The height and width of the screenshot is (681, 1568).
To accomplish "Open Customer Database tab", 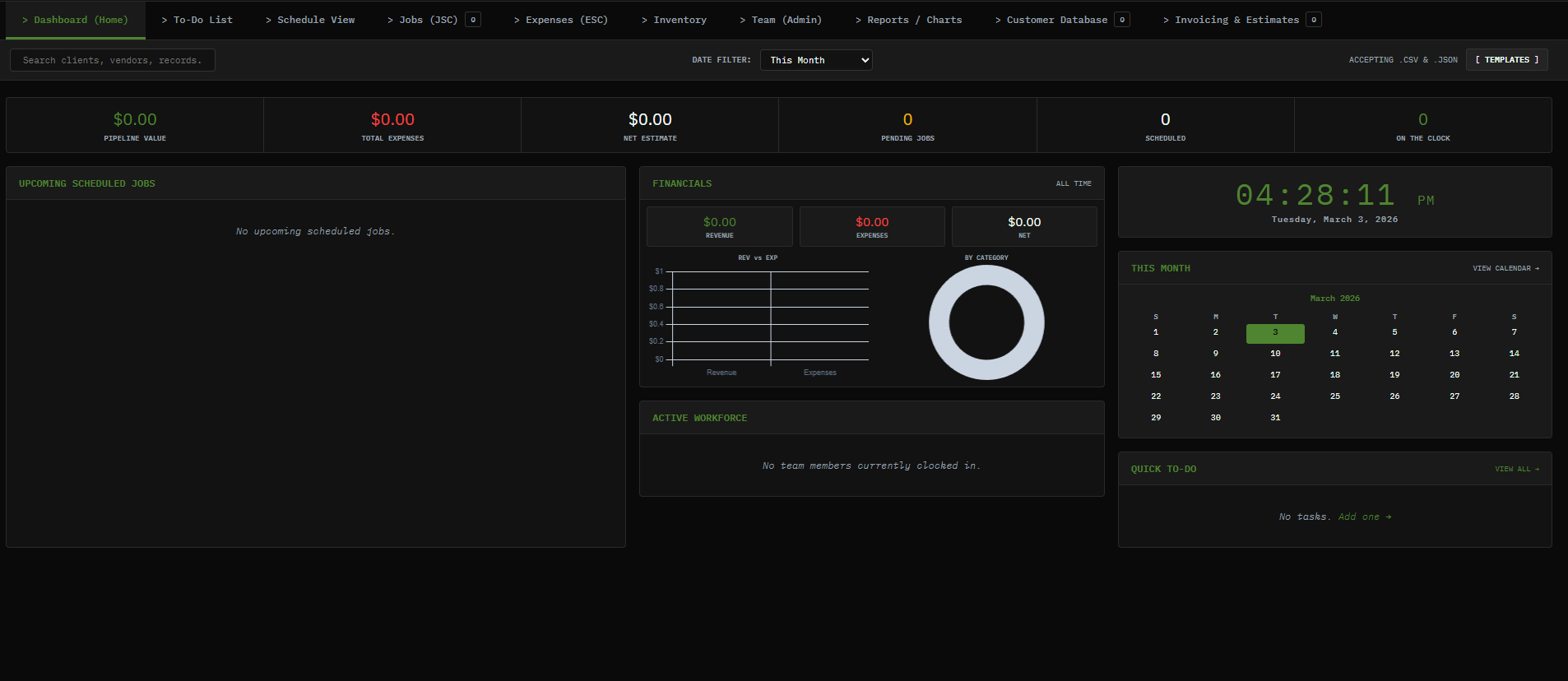I will pos(1056,20).
